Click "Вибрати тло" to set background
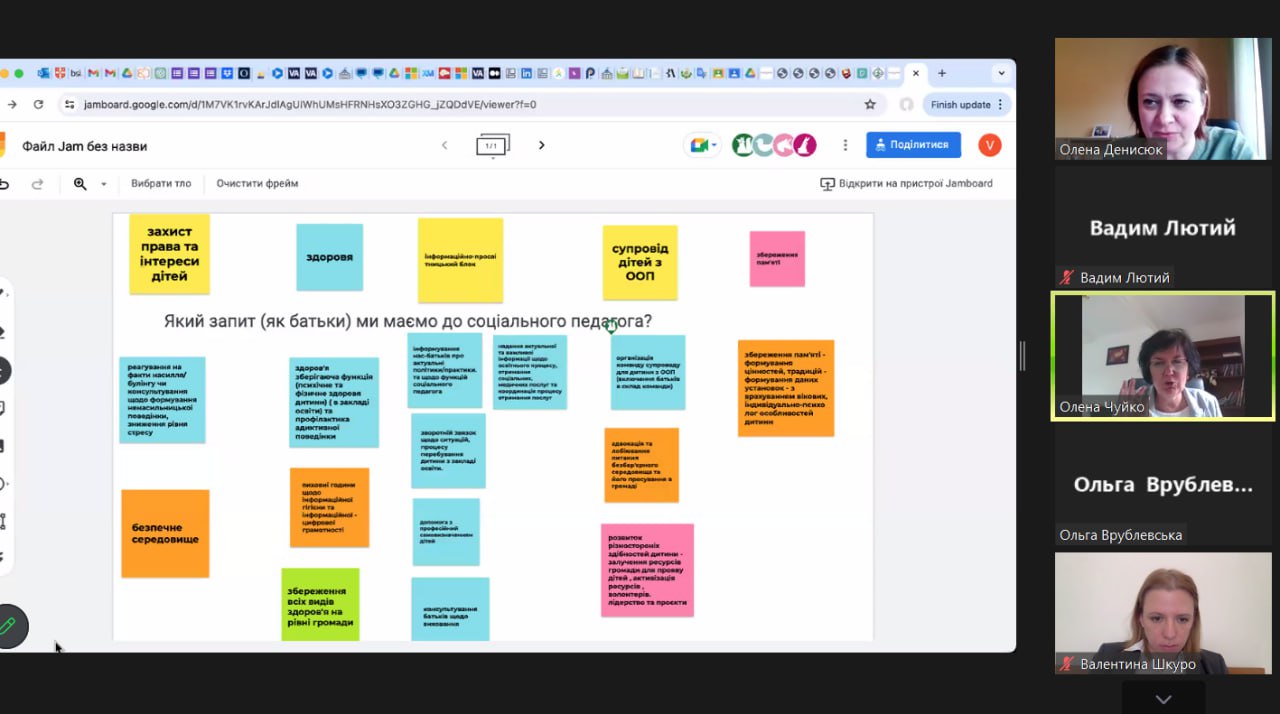The width and height of the screenshot is (1280, 714). [x=161, y=184]
